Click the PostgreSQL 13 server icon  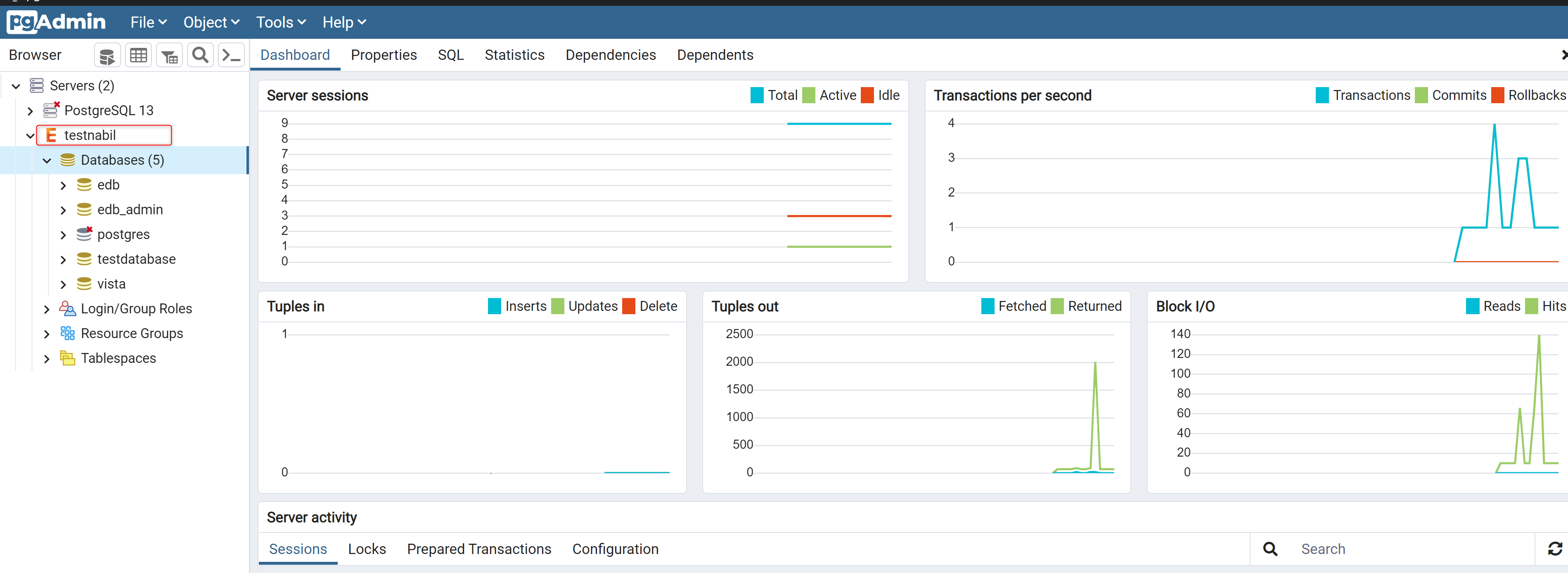51,110
